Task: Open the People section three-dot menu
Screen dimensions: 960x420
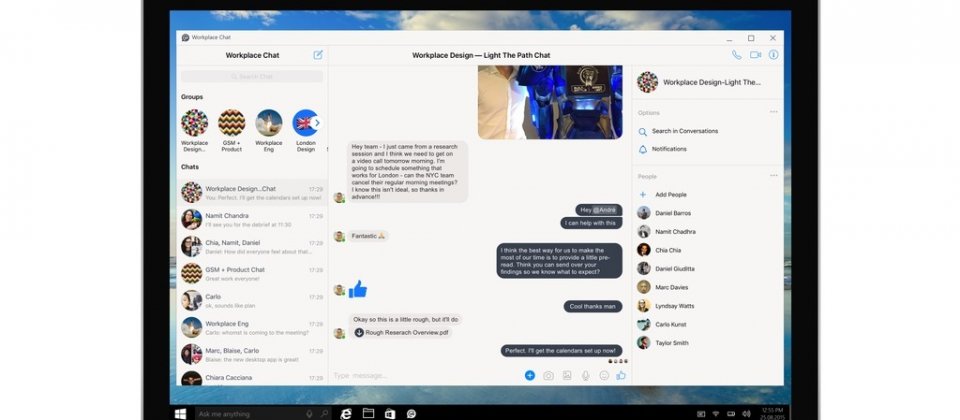Action: 773,176
